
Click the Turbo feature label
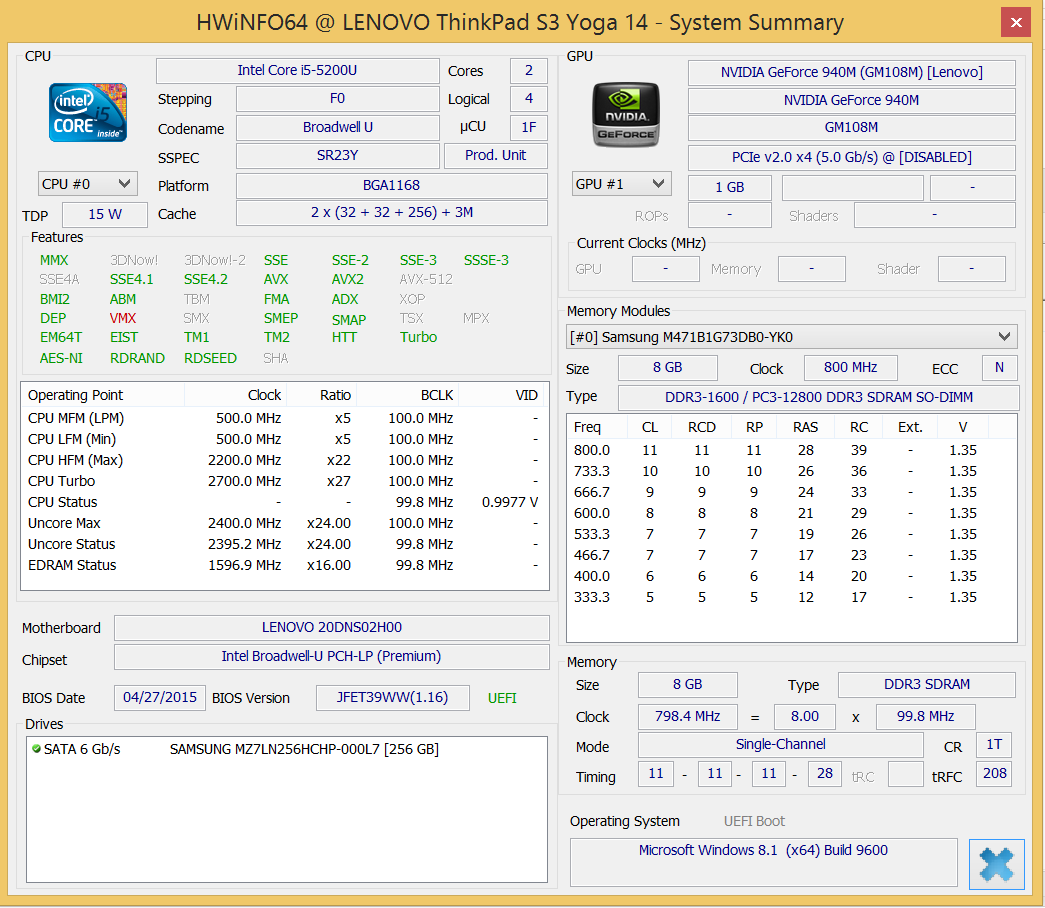point(419,337)
